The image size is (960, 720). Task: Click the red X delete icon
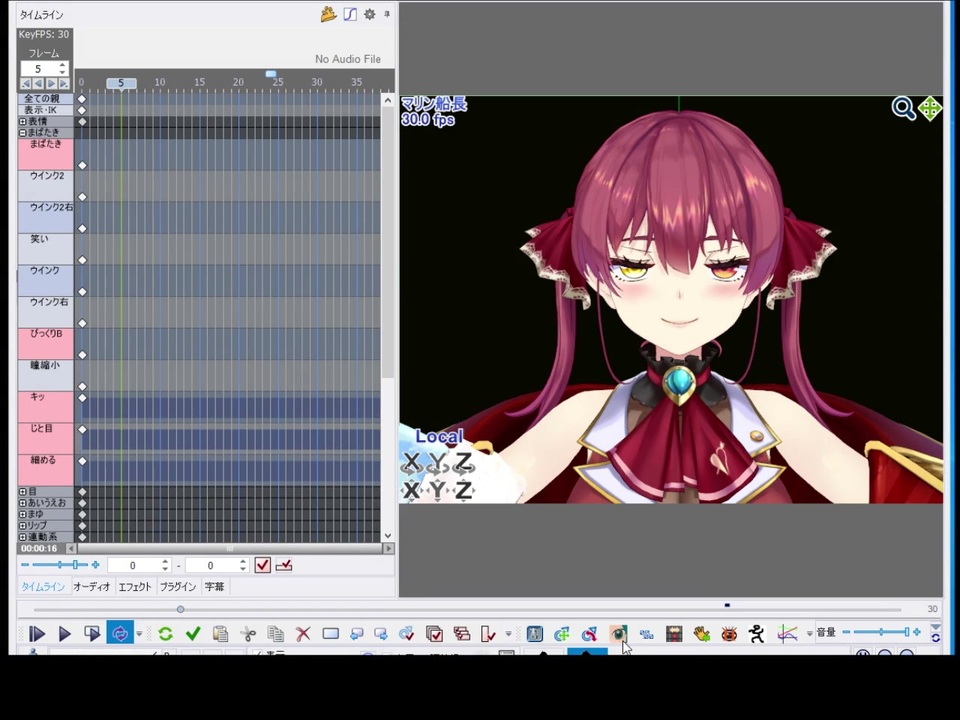[x=303, y=634]
